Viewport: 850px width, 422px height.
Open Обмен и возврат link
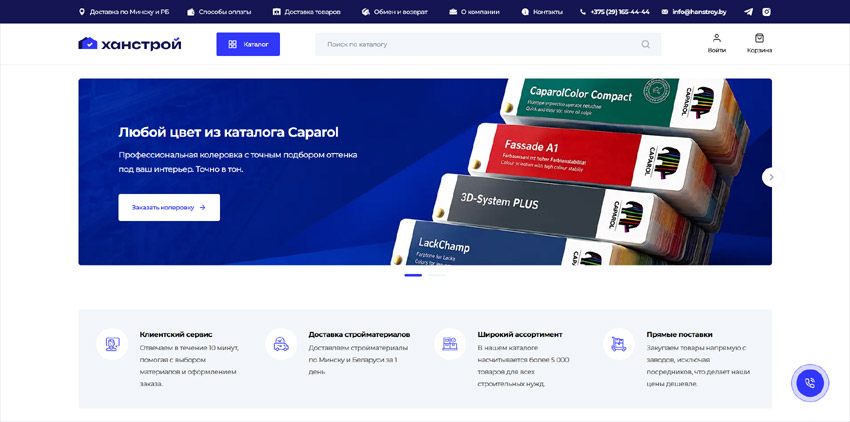pyautogui.click(x=395, y=12)
